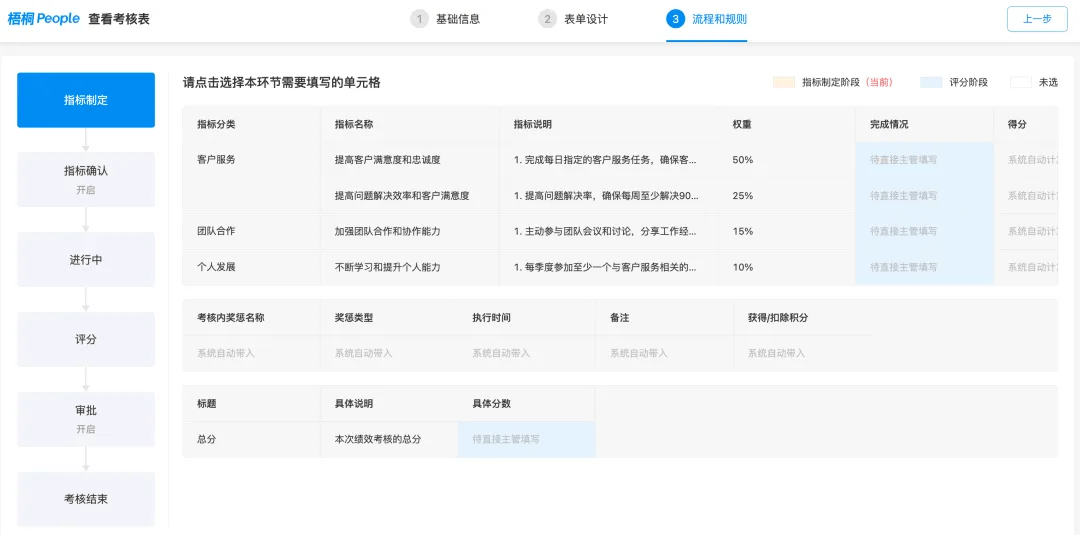
Task: Click the 指标分类 column header
Action: tap(251, 124)
